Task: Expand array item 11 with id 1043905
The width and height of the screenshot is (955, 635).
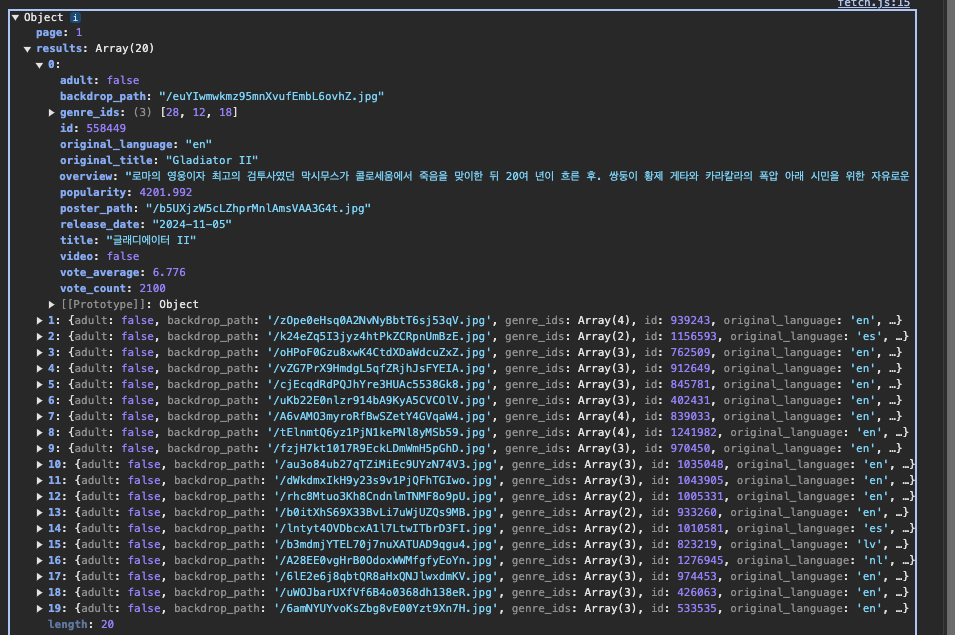Action: coord(40,480)
